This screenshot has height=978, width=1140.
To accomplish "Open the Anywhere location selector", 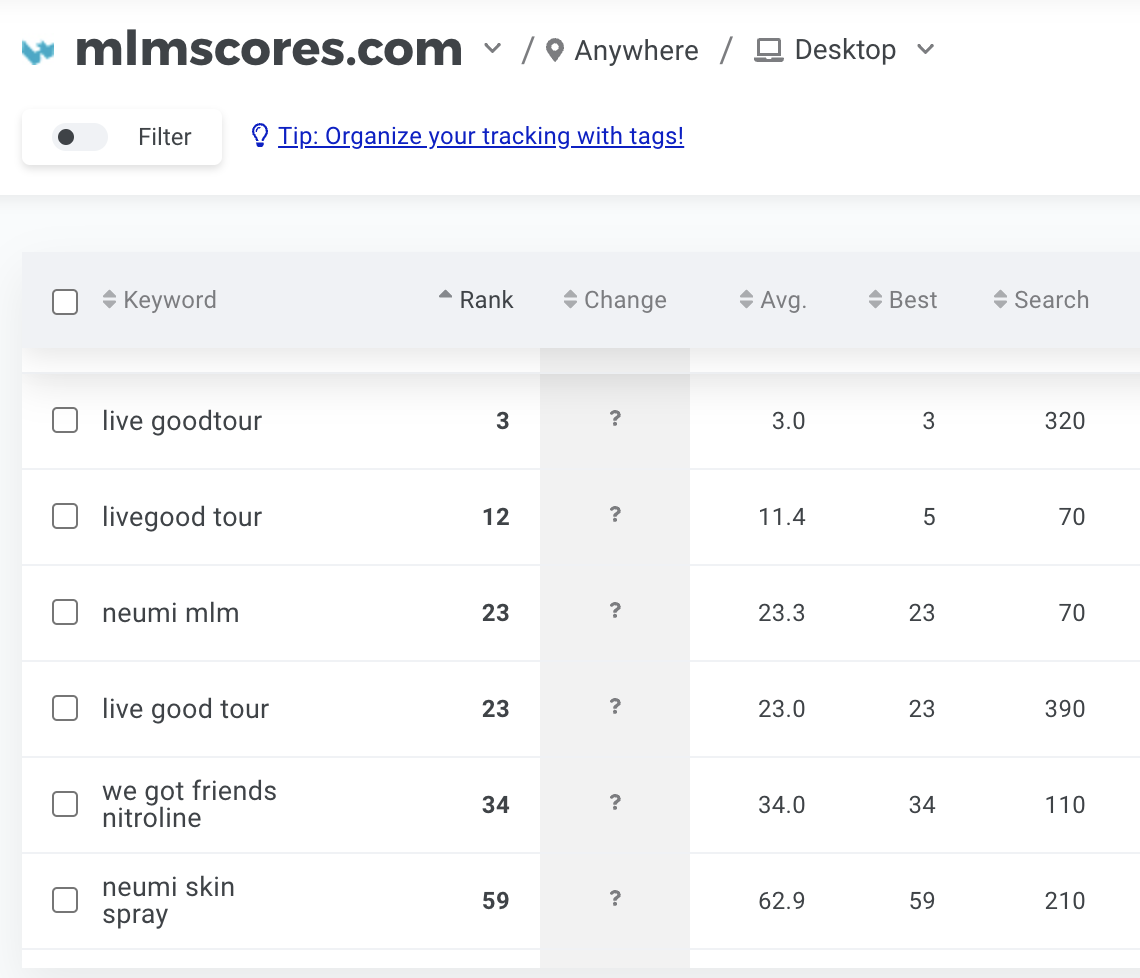I will 636,50.
